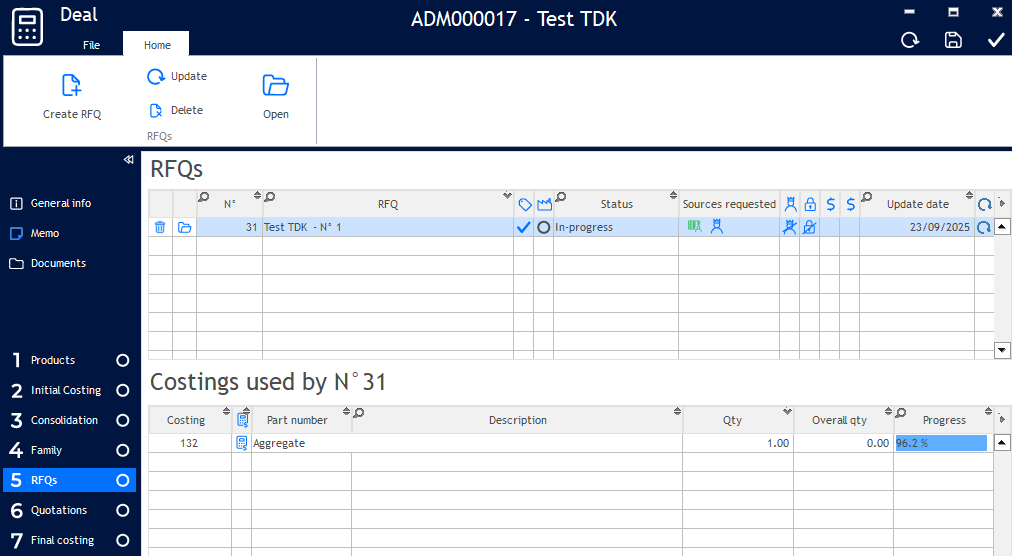Click the first dollar sign column header
The height and width of the screenshot is (556, 1012).
(x=831, y=204)
